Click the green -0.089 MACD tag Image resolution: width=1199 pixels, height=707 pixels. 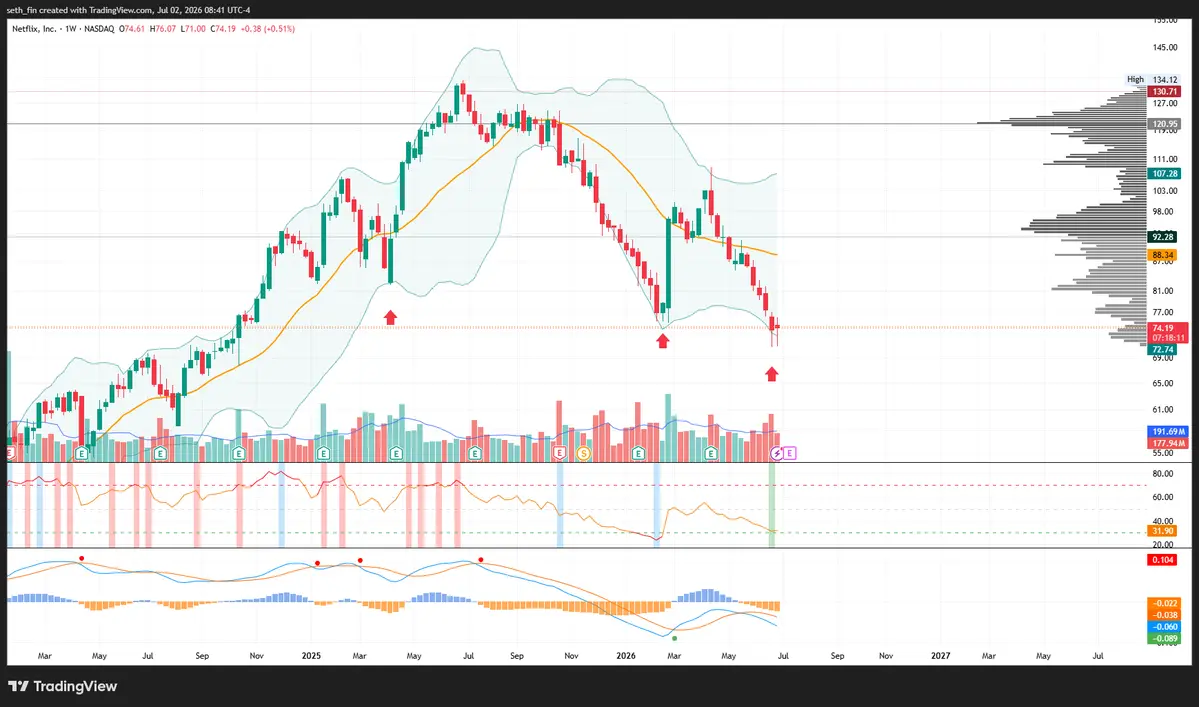point(1164,638)
